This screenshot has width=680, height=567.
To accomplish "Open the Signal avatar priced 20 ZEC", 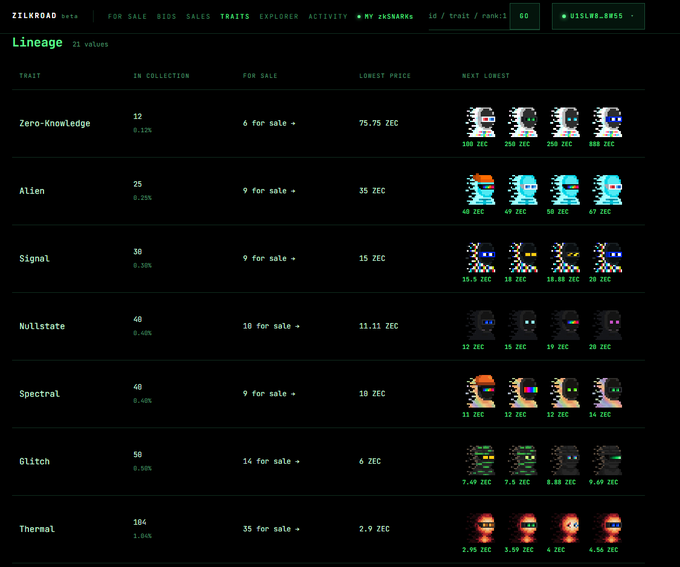I will [607, 258].
